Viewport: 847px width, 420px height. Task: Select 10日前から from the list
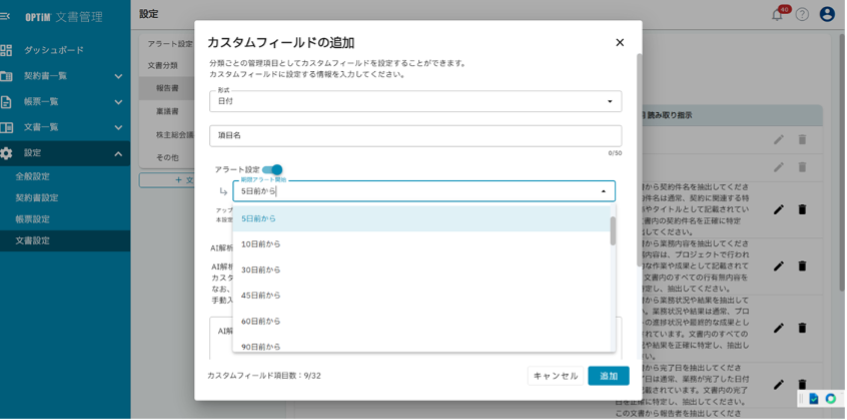pos(261,244)
